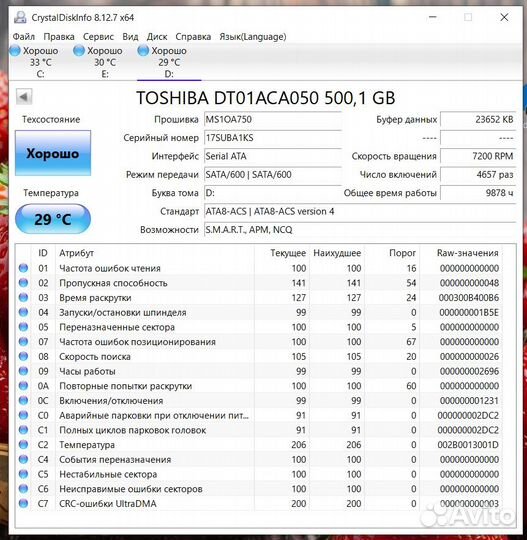Click the Raw-значения column header
This screenshot has height=540, width=527.
point(467,253)
